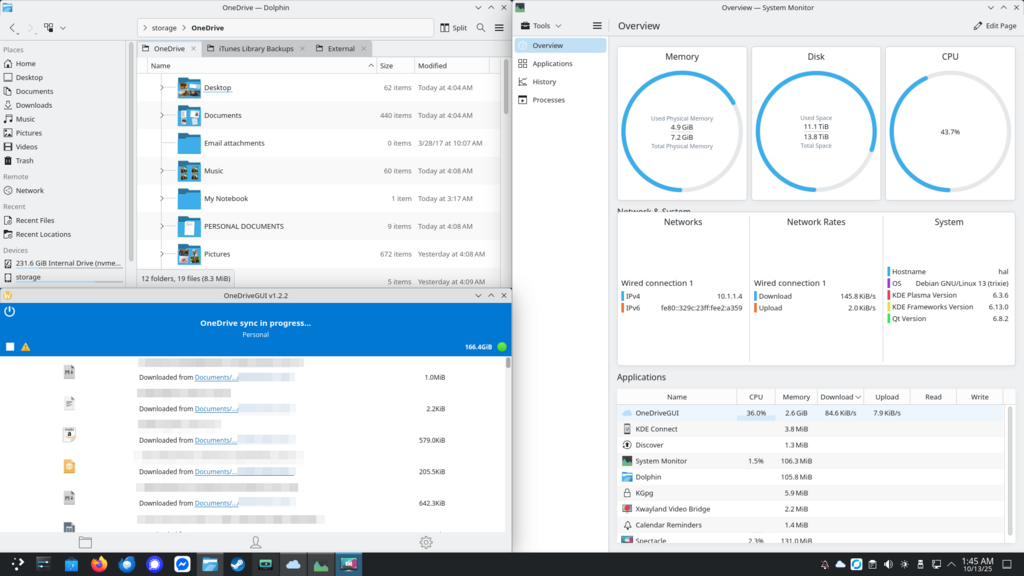
Task: Switch to iTunes Library Backups tab
Action: point(255,48)
